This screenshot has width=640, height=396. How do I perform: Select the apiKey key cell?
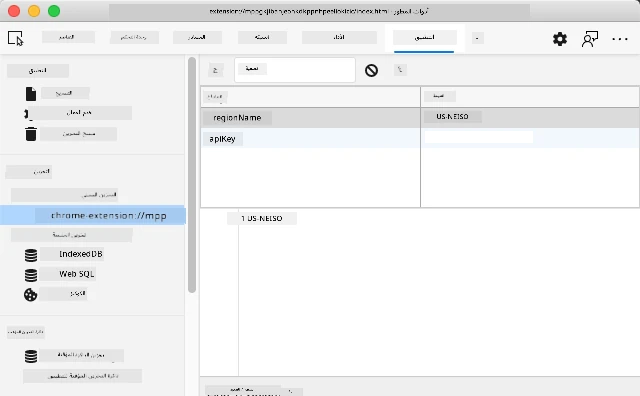point(310,138)
